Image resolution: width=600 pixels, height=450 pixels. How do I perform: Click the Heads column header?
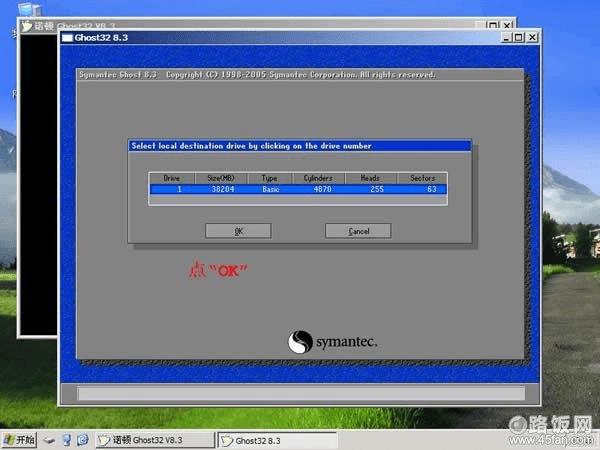click(x=370, y=178)
